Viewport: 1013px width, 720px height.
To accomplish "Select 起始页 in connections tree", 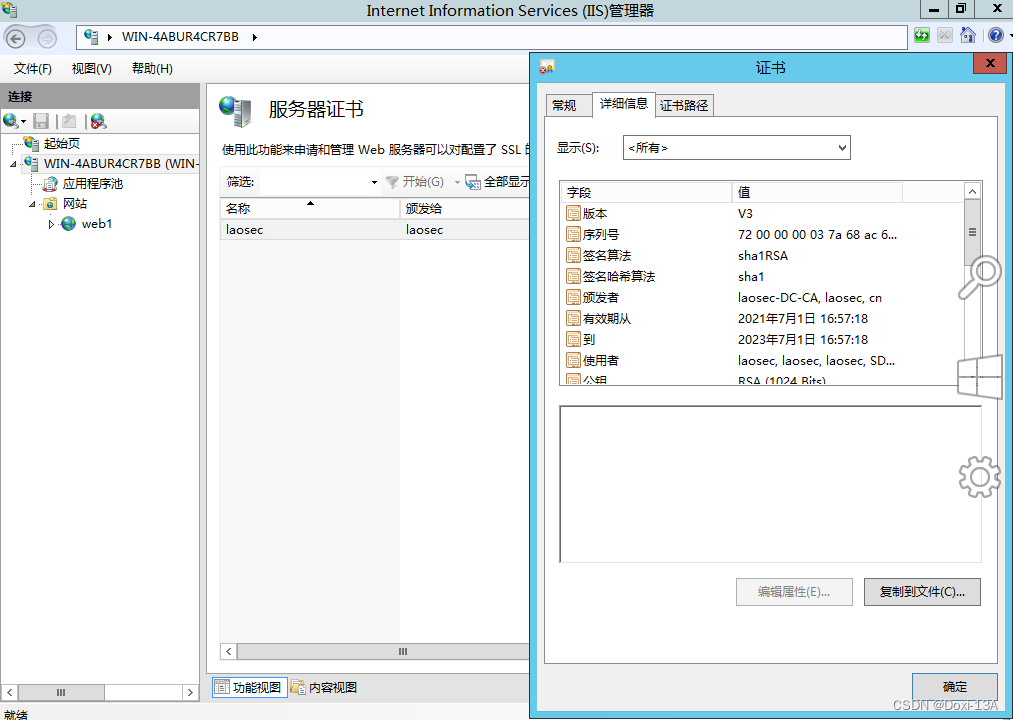I will [x=62, y=143].
